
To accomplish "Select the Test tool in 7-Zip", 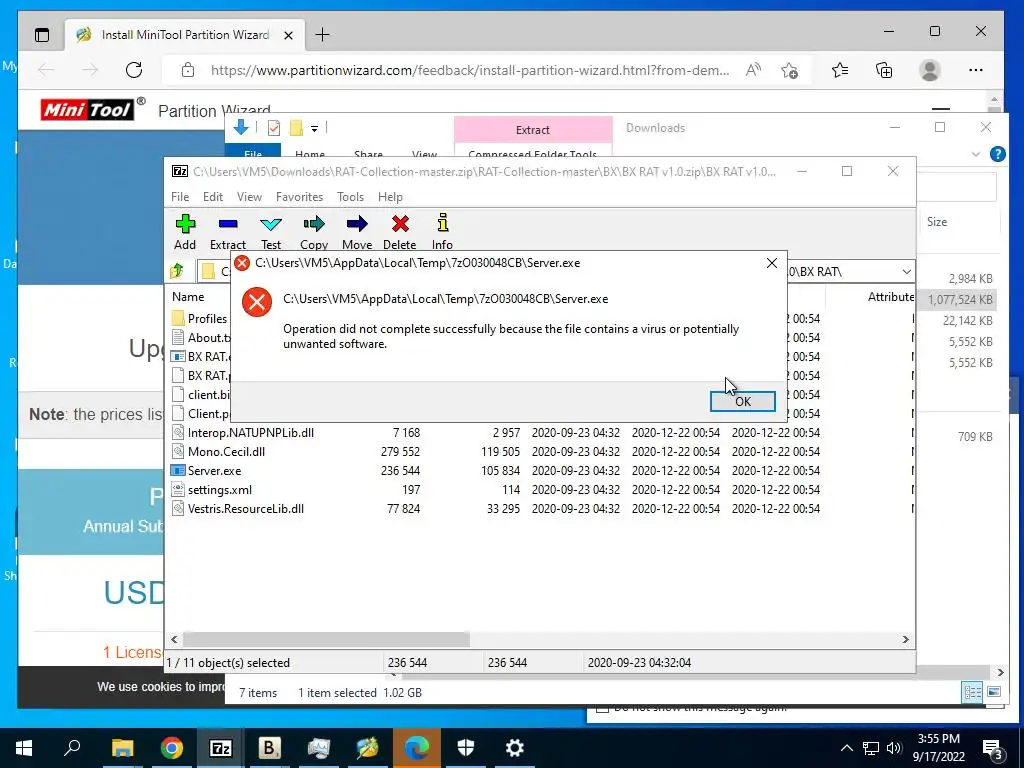I will pos(270,232).
